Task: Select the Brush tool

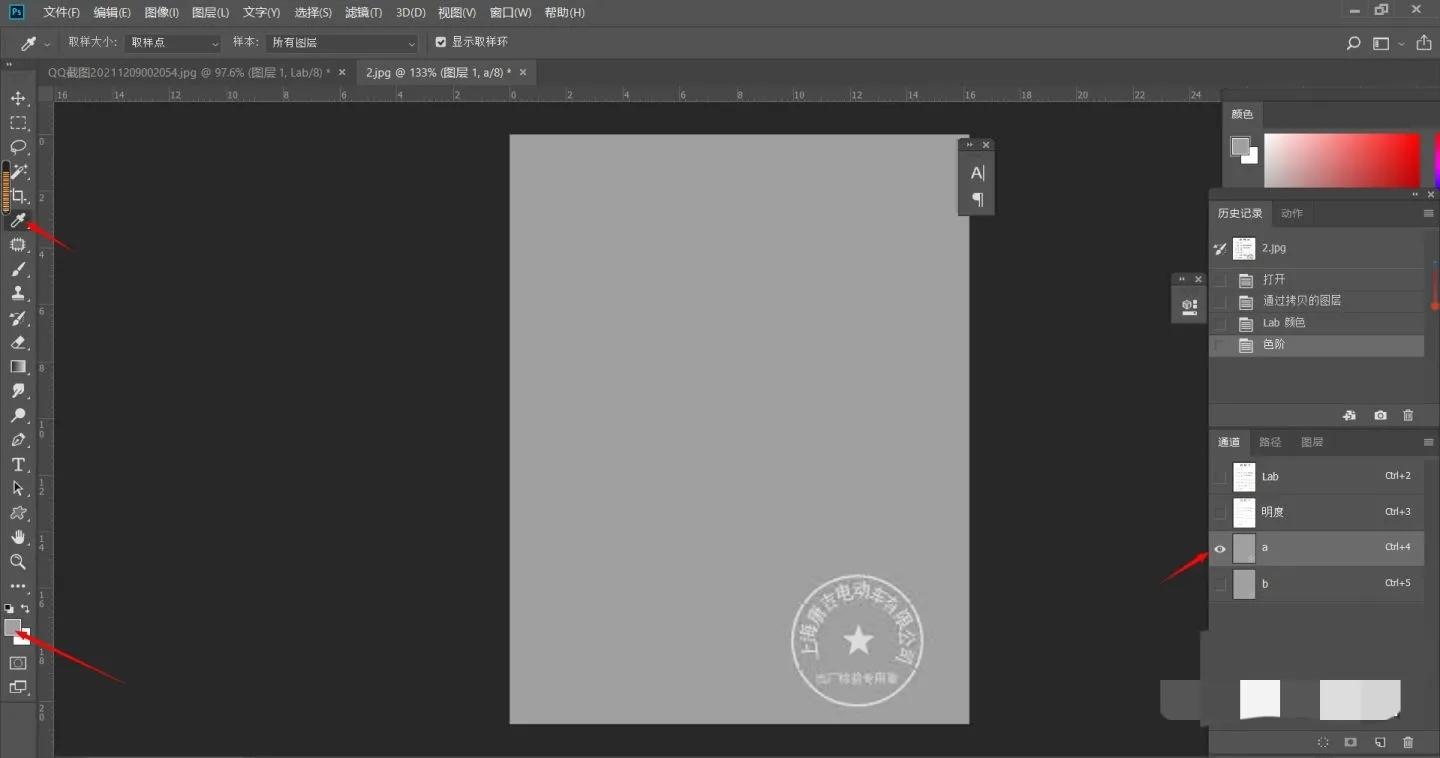Action: 18,269
